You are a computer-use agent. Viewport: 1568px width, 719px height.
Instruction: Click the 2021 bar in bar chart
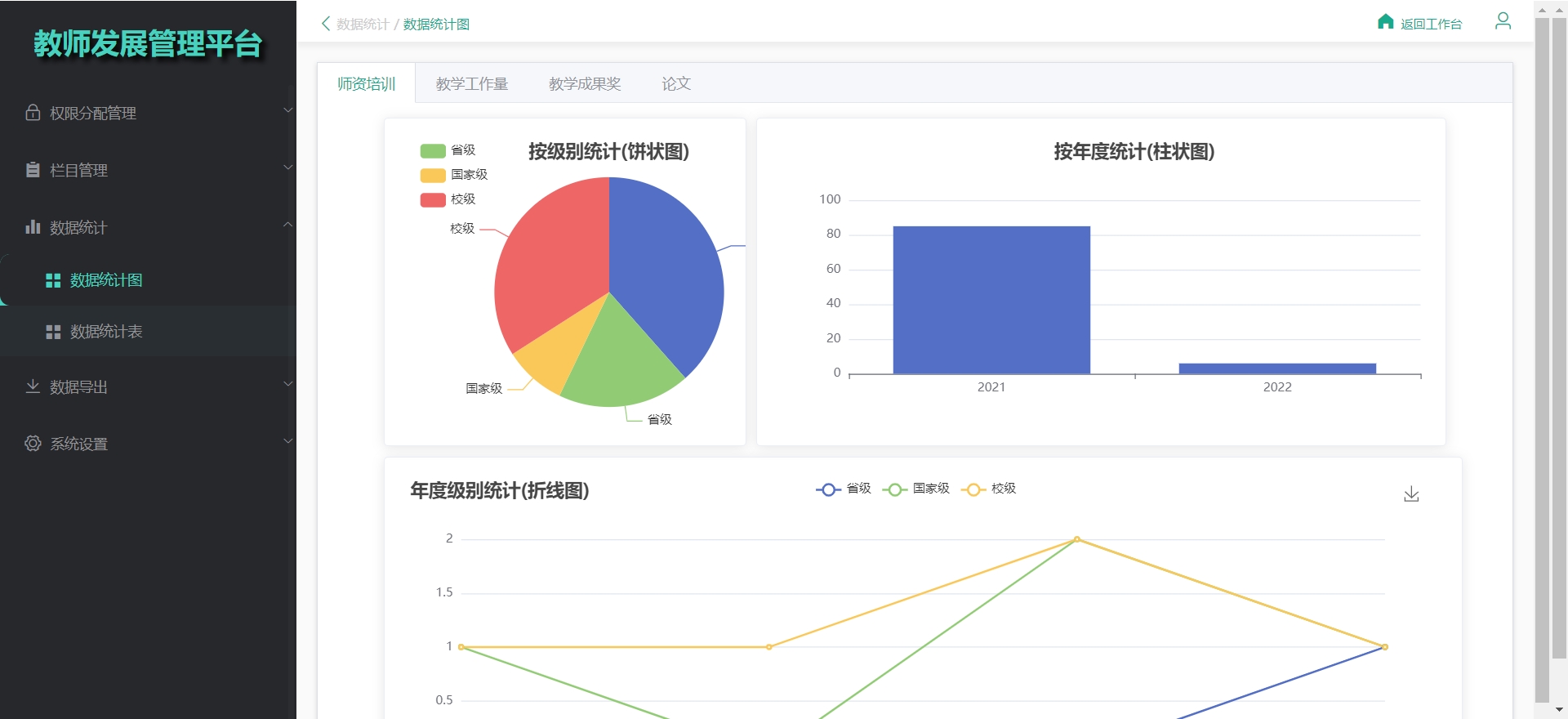click(991, 300)
